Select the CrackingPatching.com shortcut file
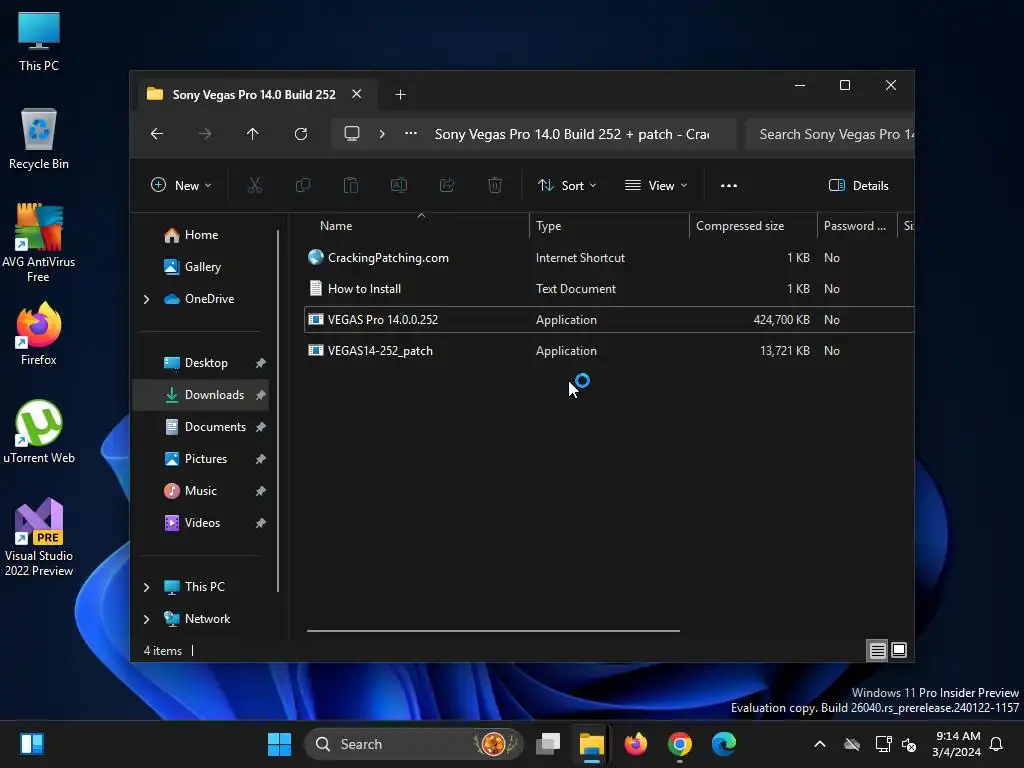 609,257
